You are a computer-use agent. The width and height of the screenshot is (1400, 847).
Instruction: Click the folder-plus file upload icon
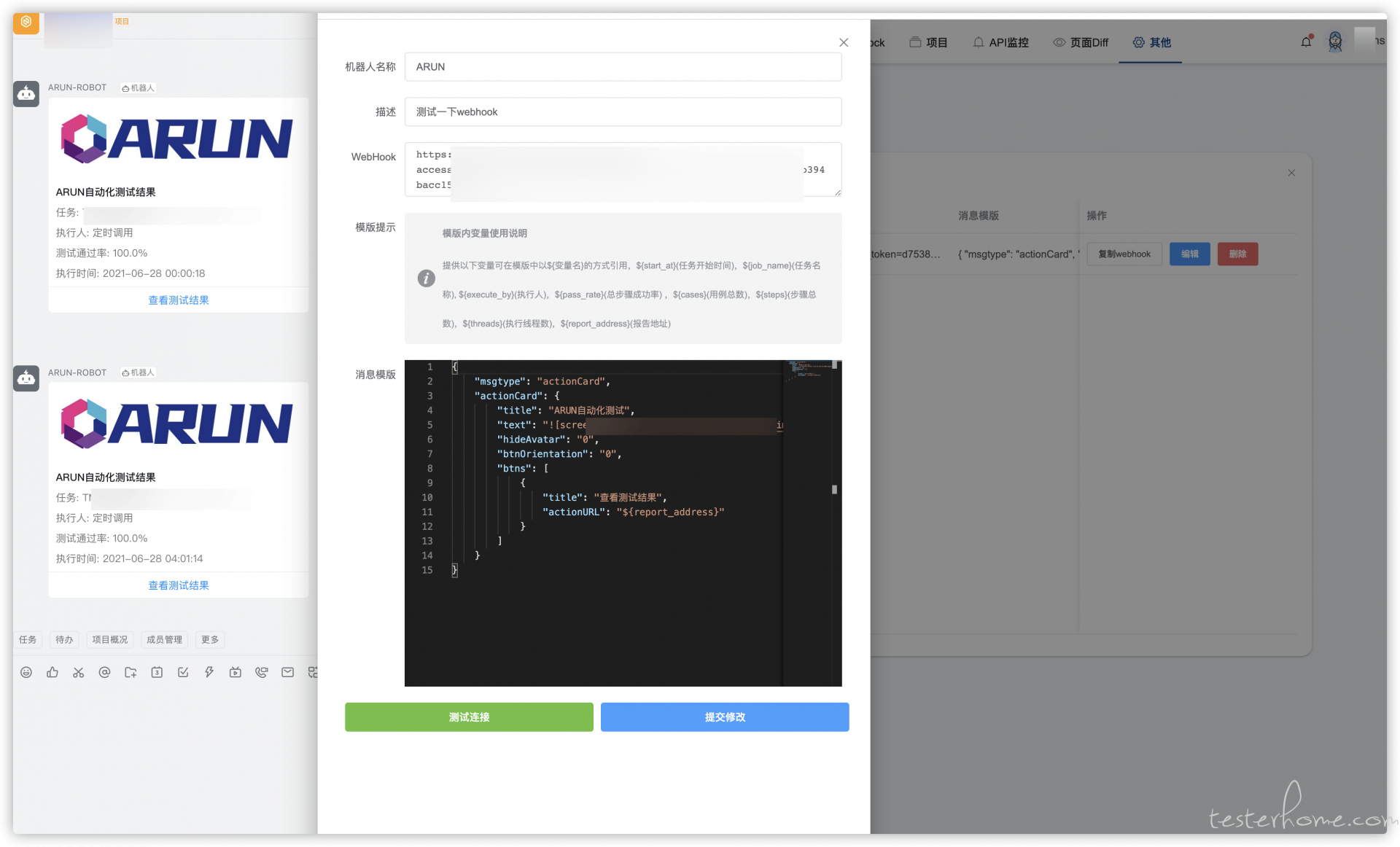[131, 672]
